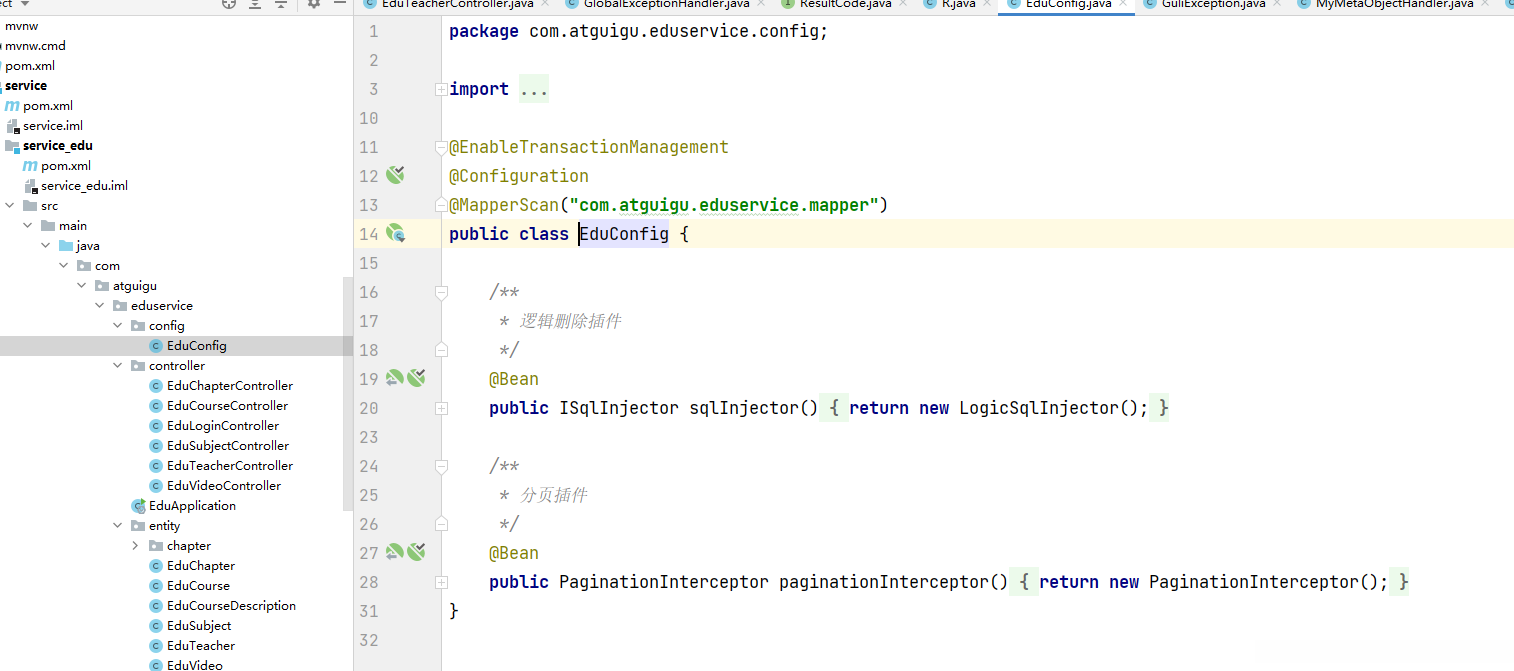Image resolution: width=1514 pixels, height=671 pixels.
Task: Collapse the eduservice package in project tree
Action: click(100, 306)
